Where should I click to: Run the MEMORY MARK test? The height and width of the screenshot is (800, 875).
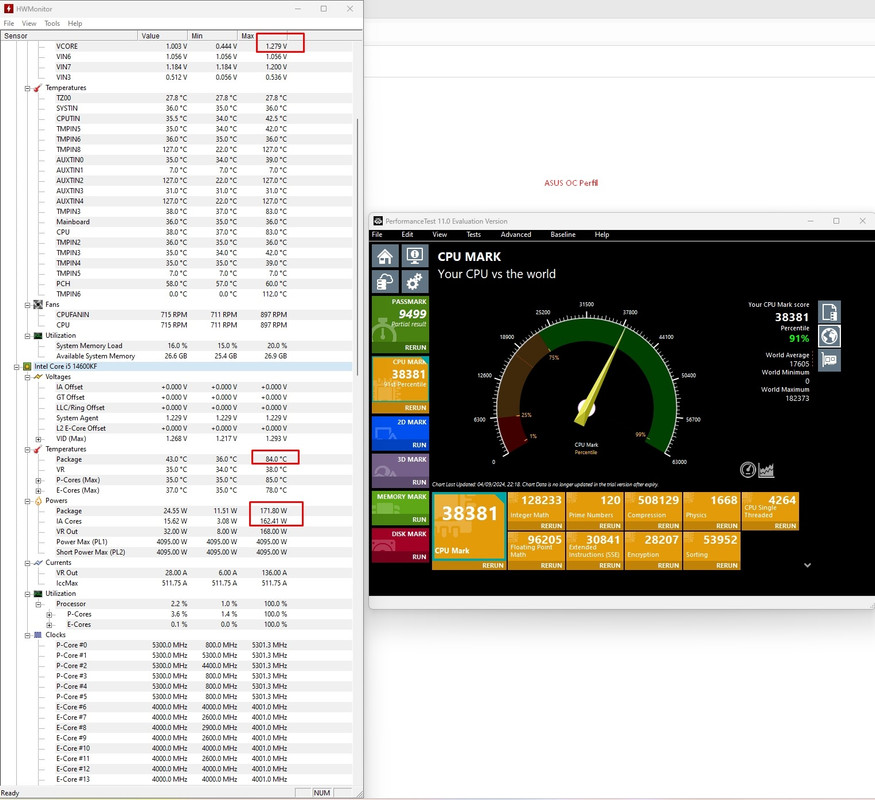click(x=419, y=519)
